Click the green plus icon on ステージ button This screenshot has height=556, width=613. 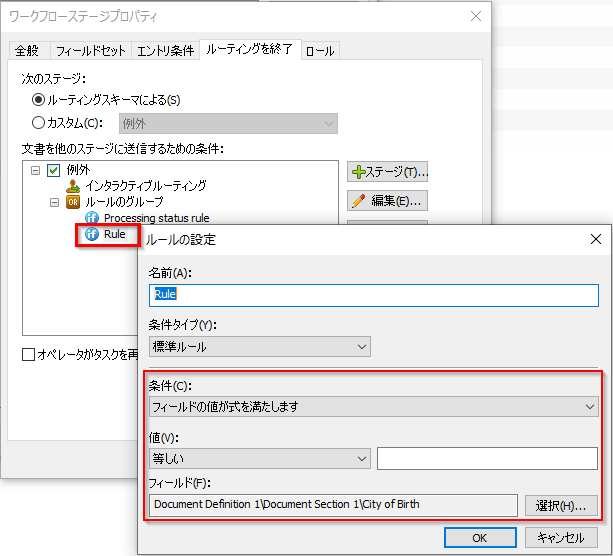click(358, 172)
